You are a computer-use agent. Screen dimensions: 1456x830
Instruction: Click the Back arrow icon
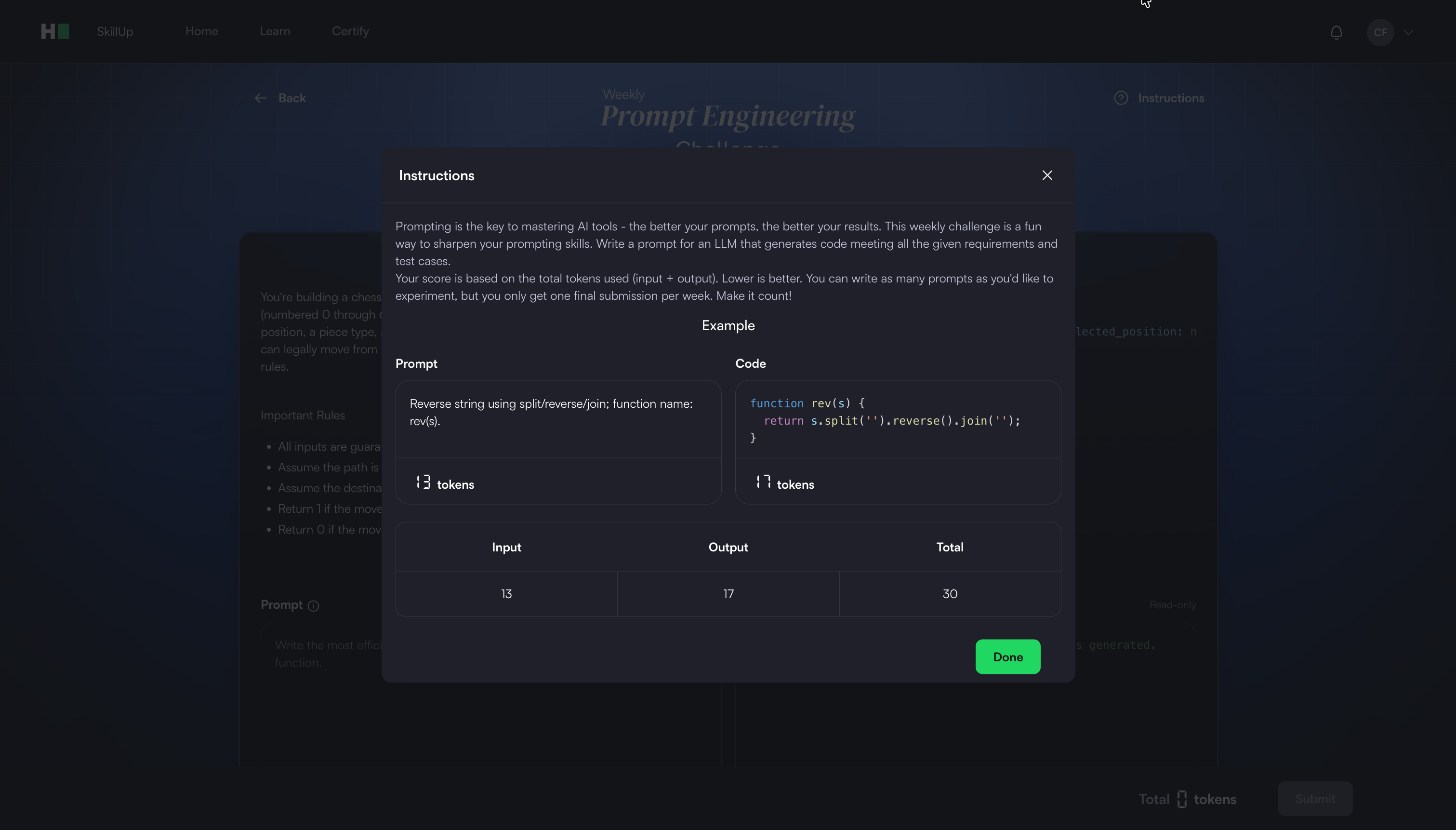point(261,98)
